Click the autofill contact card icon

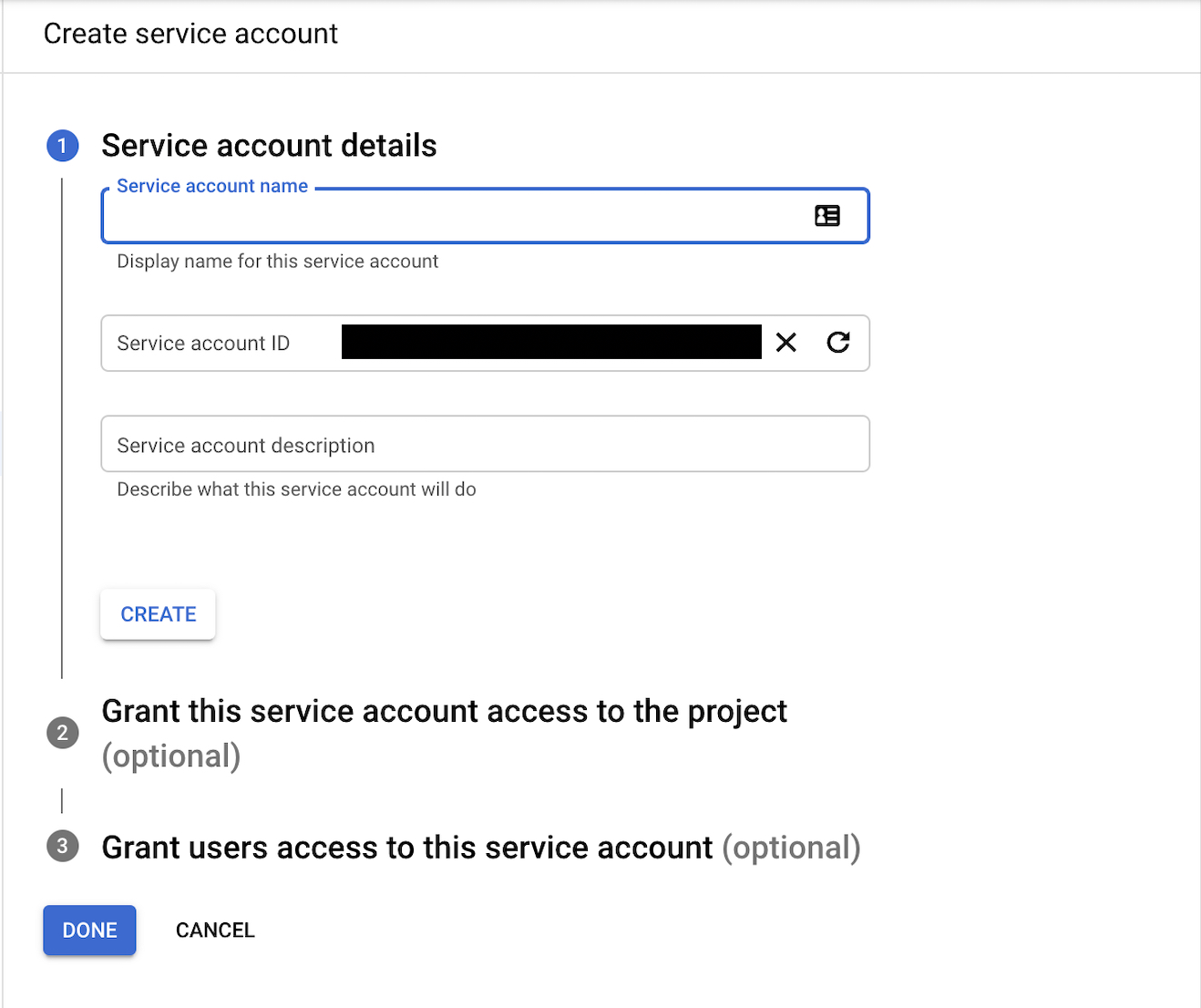point(826,216)
